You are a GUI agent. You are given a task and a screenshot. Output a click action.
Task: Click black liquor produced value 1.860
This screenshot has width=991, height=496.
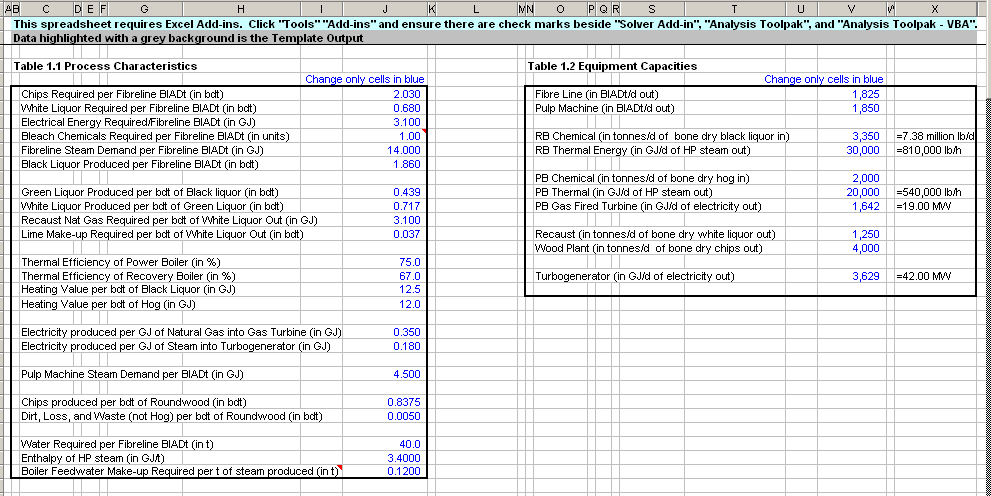(x=406, y=164)
